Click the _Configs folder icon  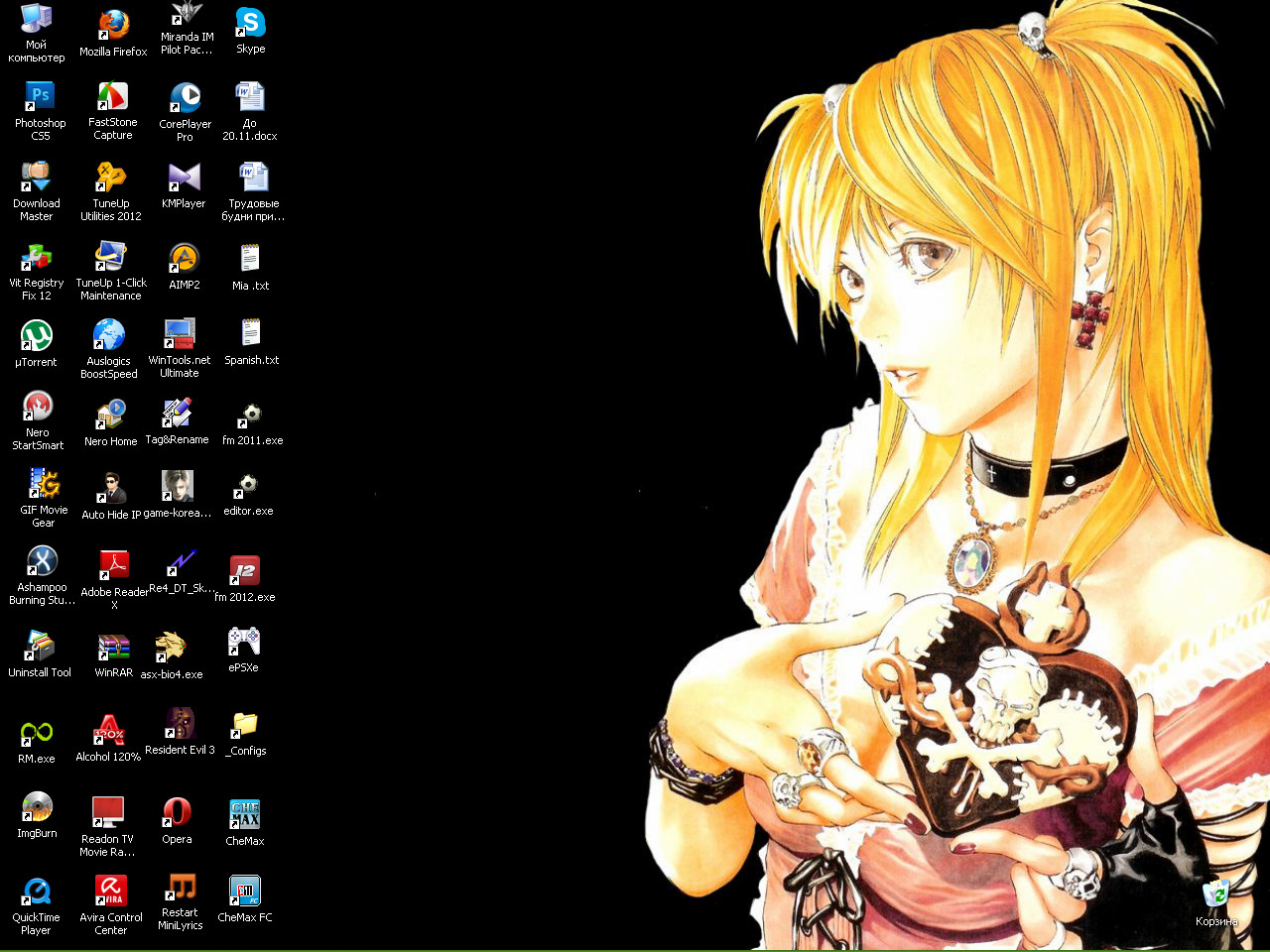pyautogui.click(x=244, y=725)
